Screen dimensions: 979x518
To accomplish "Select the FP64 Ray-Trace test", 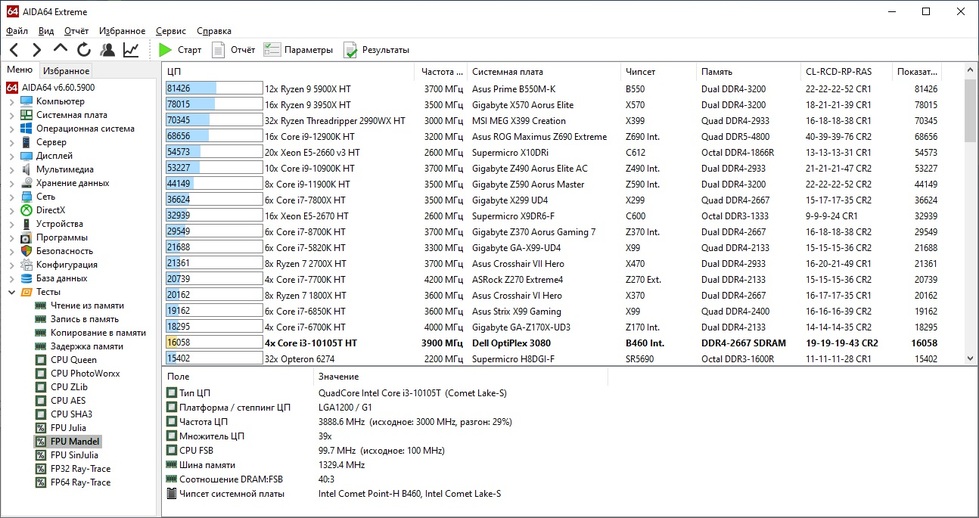I will point(80,483).
